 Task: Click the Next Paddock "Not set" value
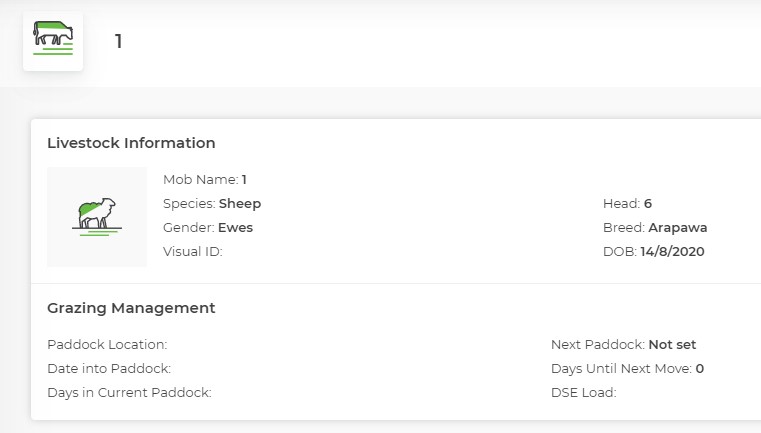672,344
